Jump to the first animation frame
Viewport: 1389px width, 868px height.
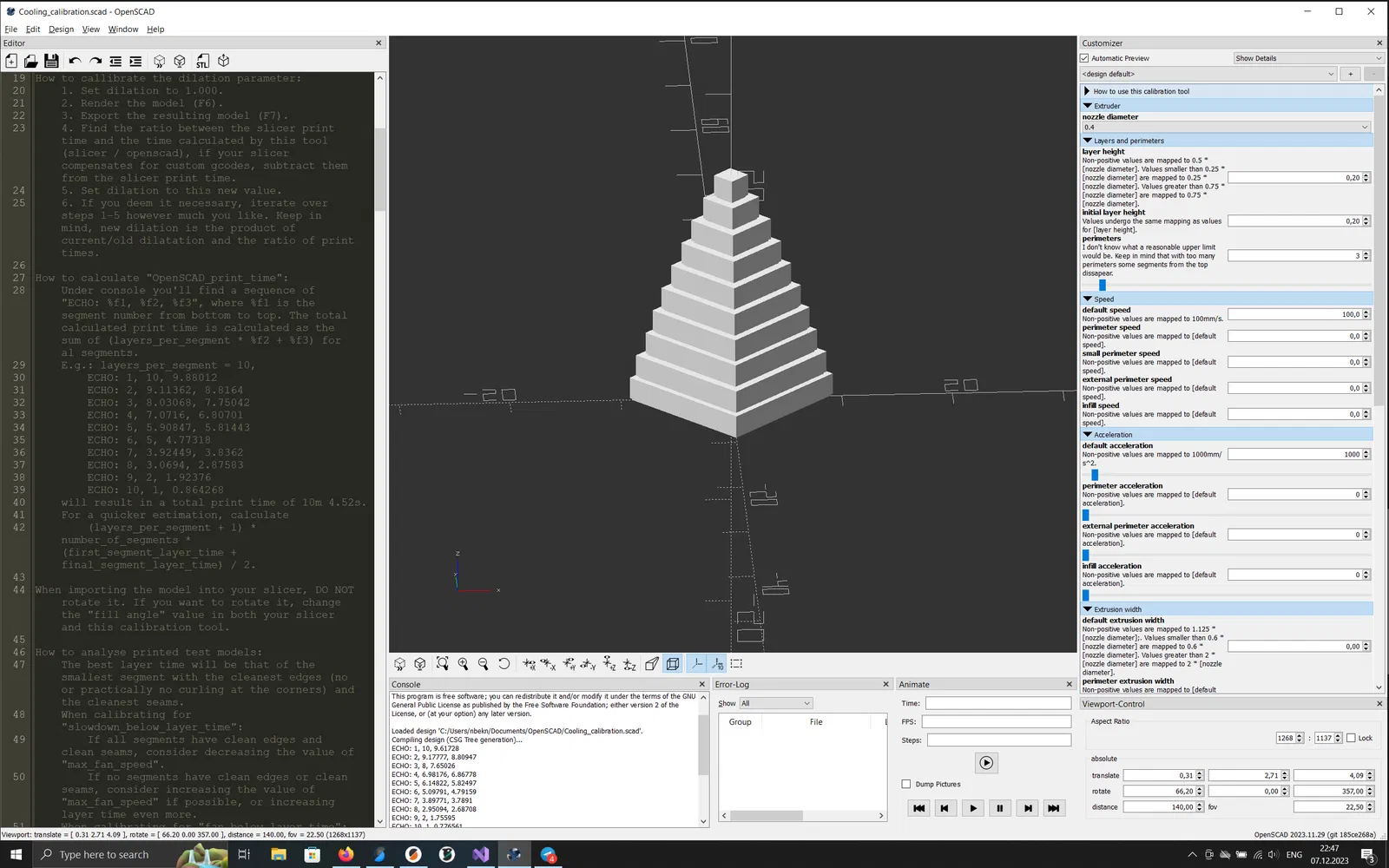(918, 808)
